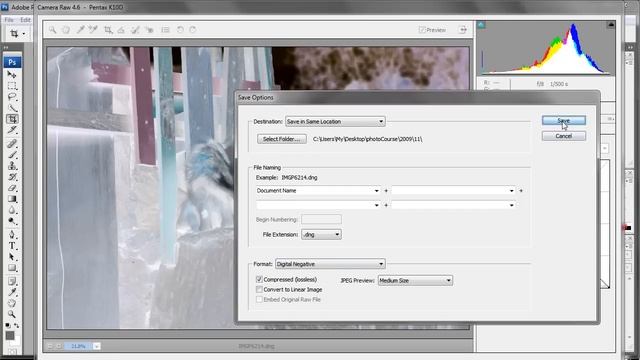640x360 pixels.
Task: Select the Camera Raw Crop tool
Action: pos(108,30)
